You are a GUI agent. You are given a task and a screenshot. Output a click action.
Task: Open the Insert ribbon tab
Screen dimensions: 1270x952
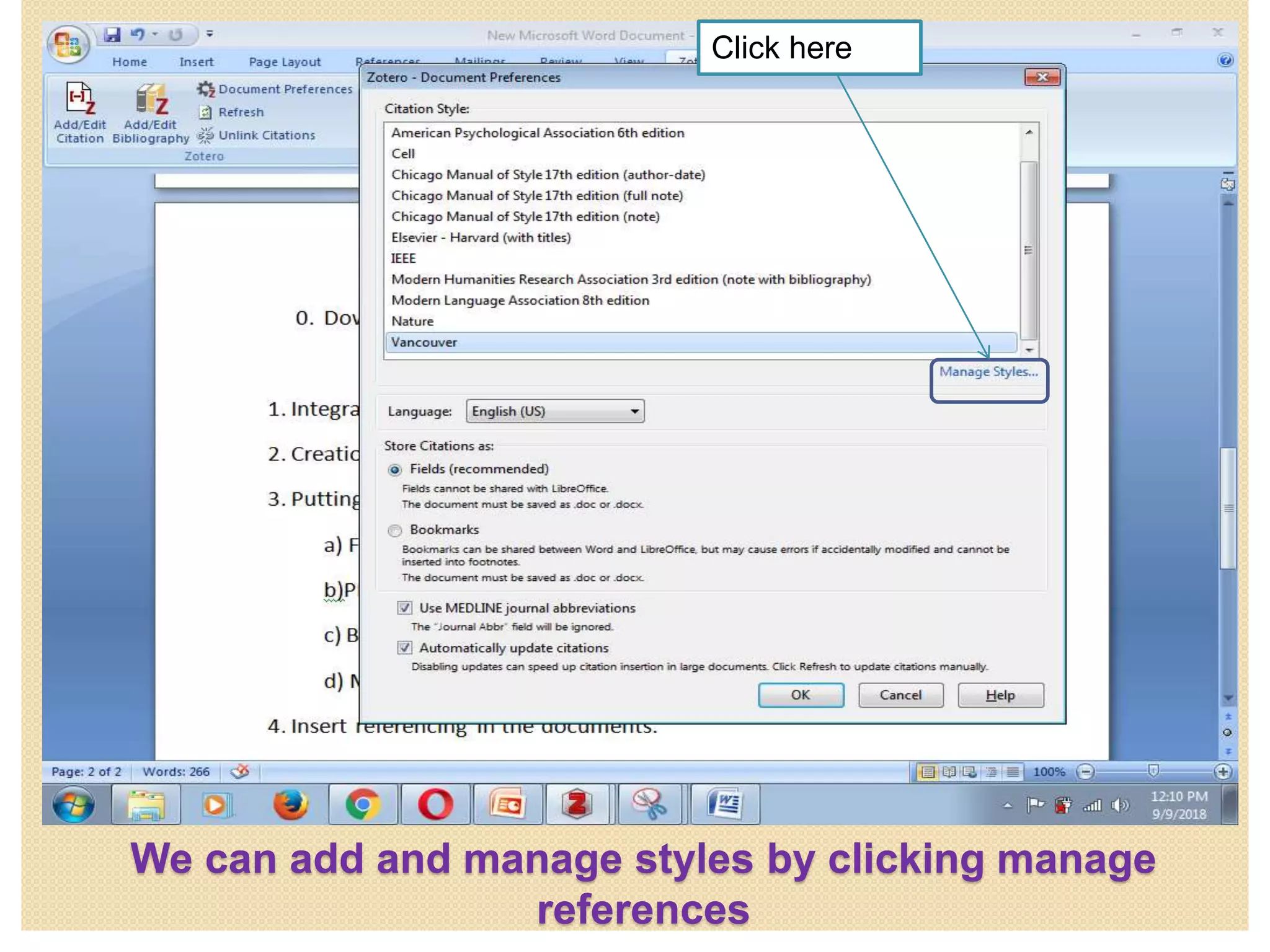coord(197,62)
